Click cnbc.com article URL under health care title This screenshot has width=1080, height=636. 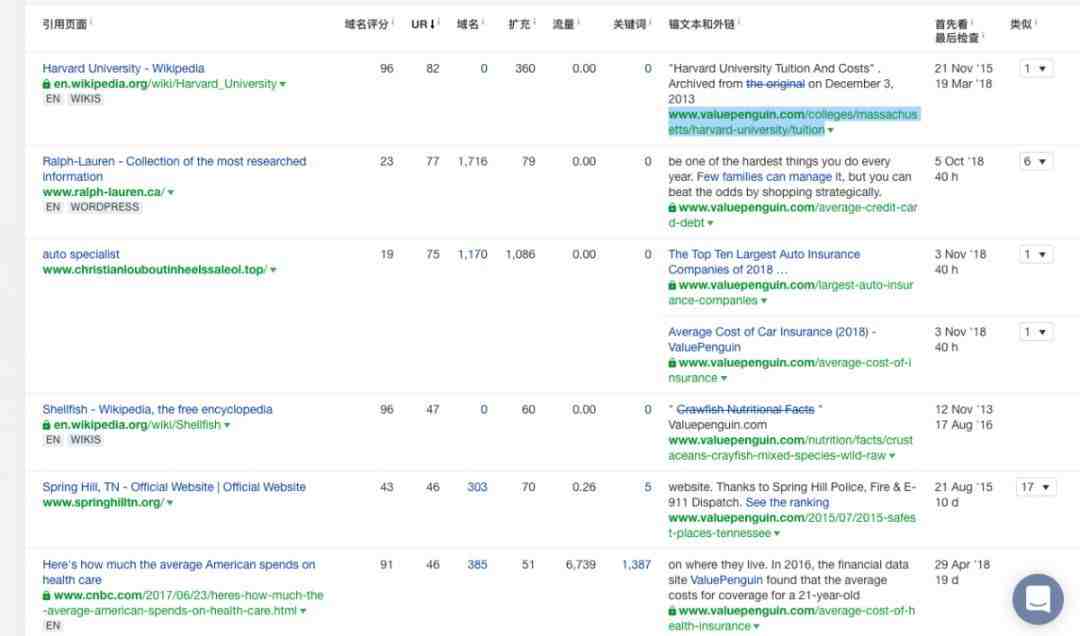click(183, 603)
